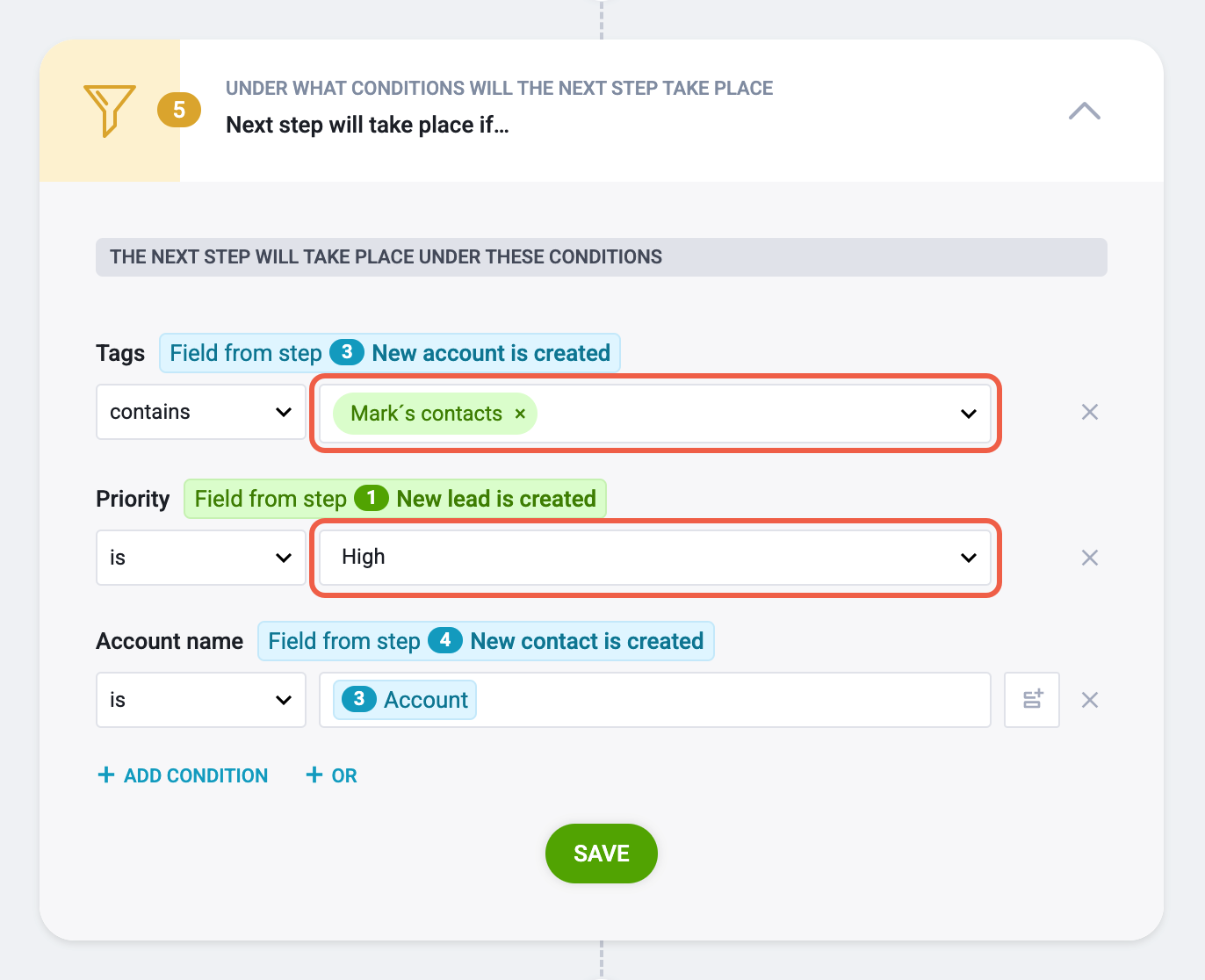1205x980 pixels.
Task: Open the insert field icon next to Account
Action: tap(1032, 700)
